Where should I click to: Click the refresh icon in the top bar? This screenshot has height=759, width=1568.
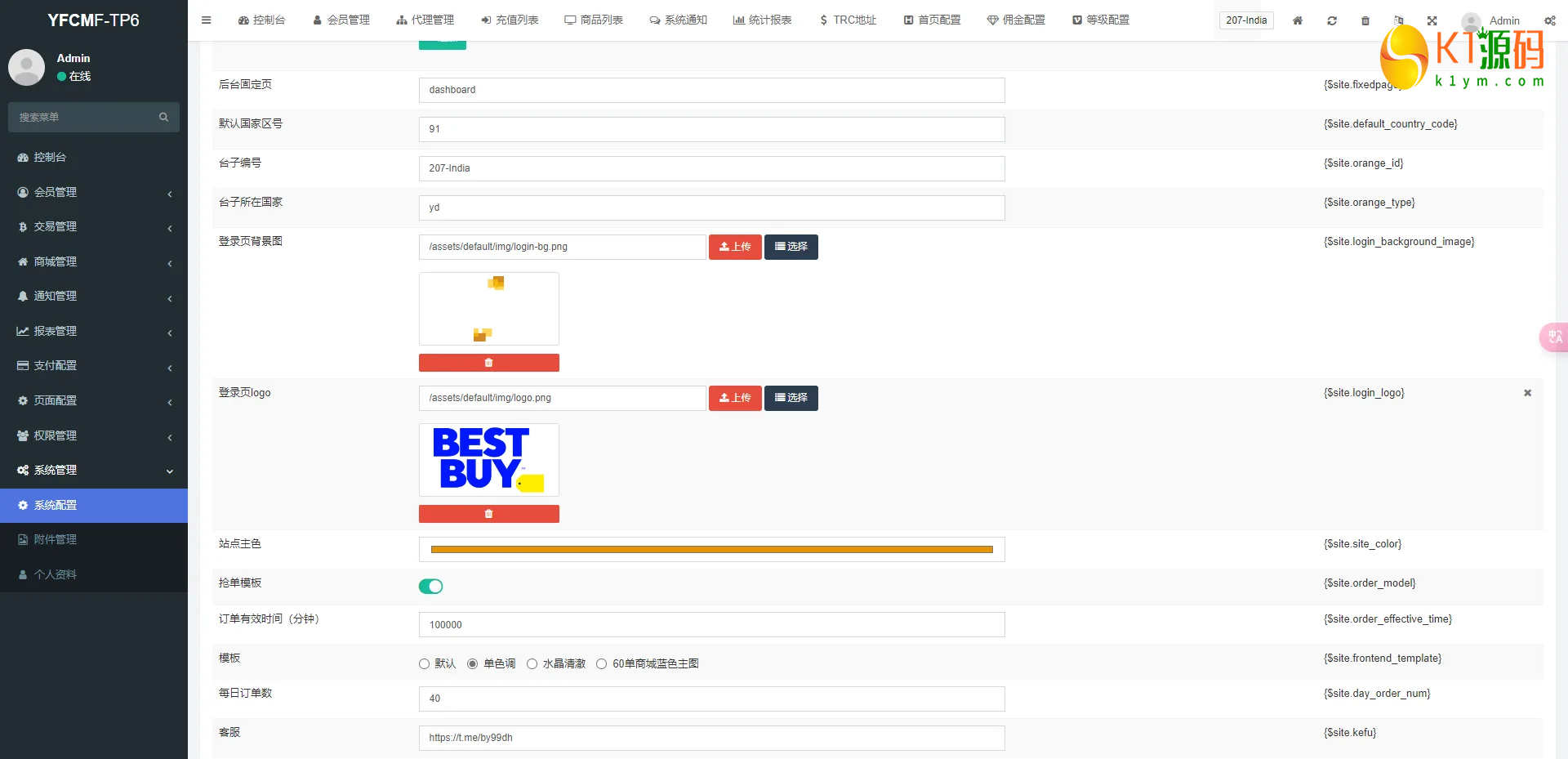(1332, 20)
